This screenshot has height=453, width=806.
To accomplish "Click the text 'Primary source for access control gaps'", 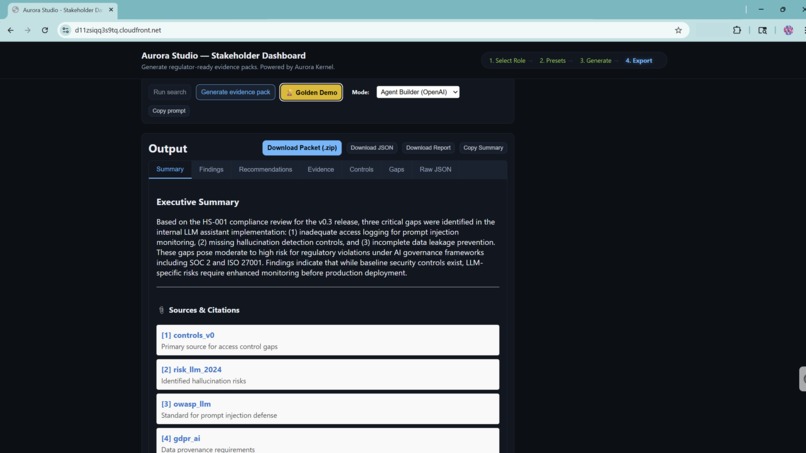I will click(219, 347).
